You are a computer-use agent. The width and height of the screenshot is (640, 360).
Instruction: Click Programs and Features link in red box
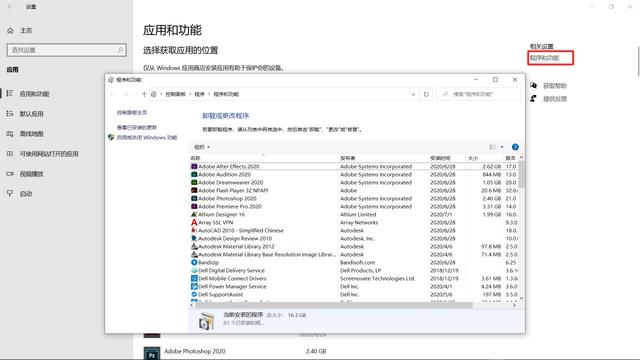(544, 58)
